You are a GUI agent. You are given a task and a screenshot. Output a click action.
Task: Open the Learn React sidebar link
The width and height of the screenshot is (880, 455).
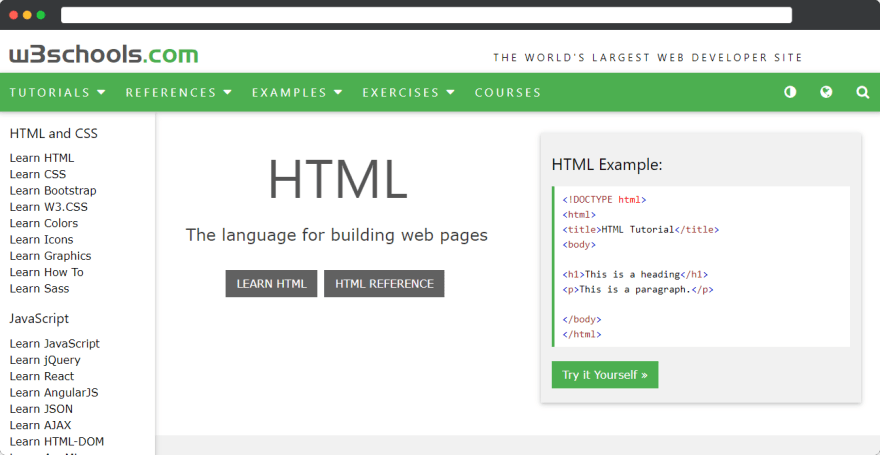pyautogui.click(x=42, y=376)
